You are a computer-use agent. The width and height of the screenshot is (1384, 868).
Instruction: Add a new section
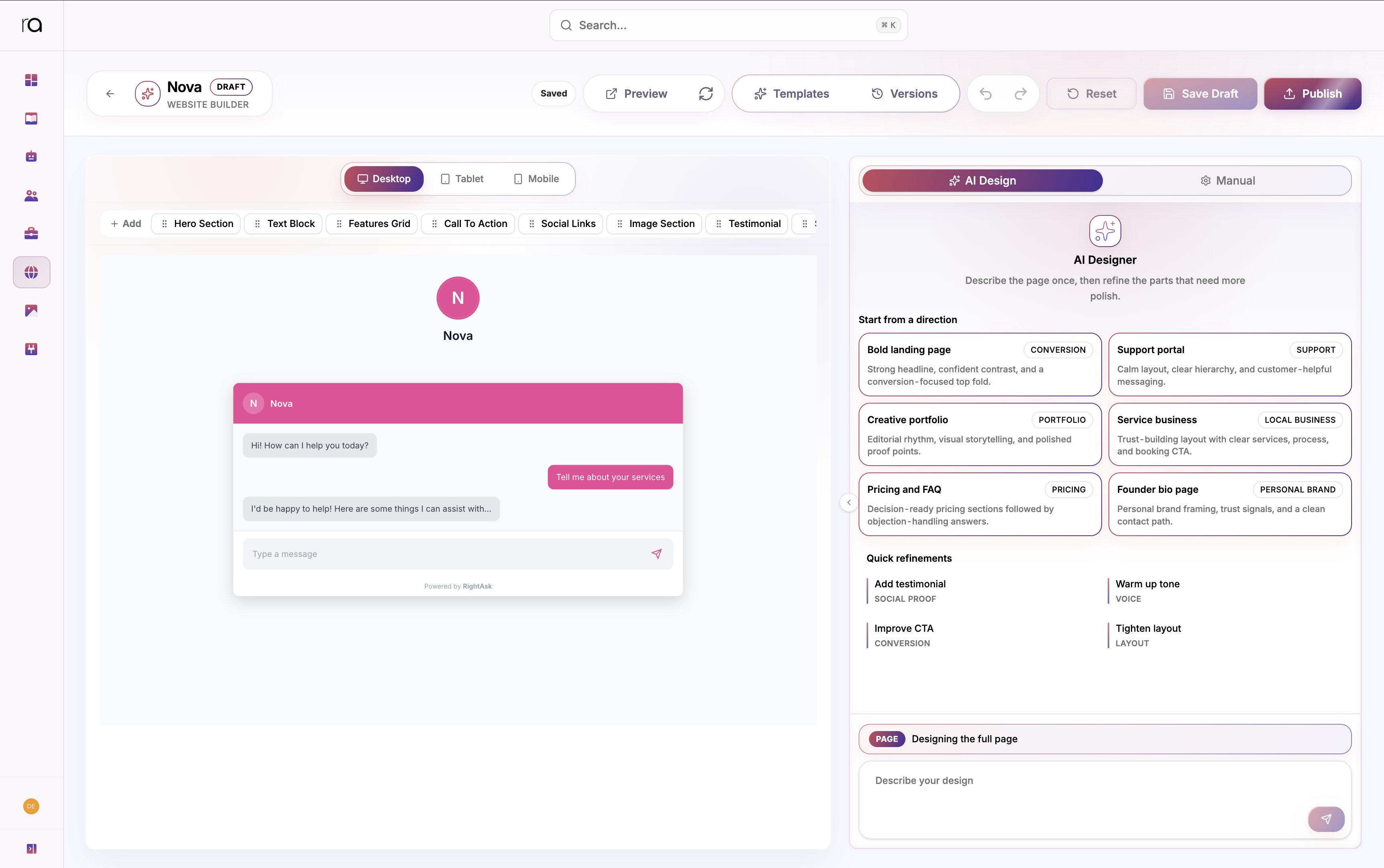pos(126,224)
